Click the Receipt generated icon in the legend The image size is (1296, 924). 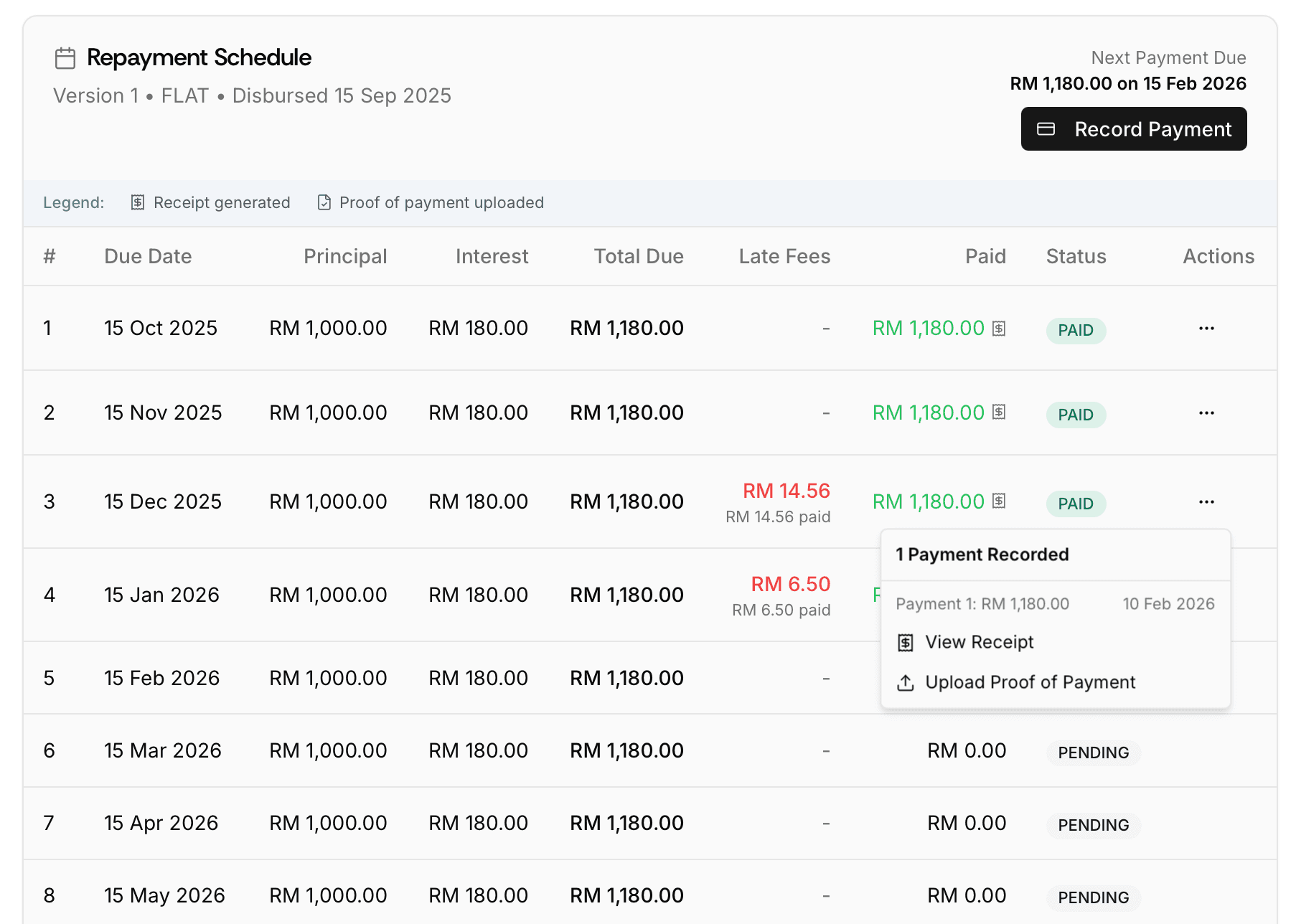click(136, 202)
